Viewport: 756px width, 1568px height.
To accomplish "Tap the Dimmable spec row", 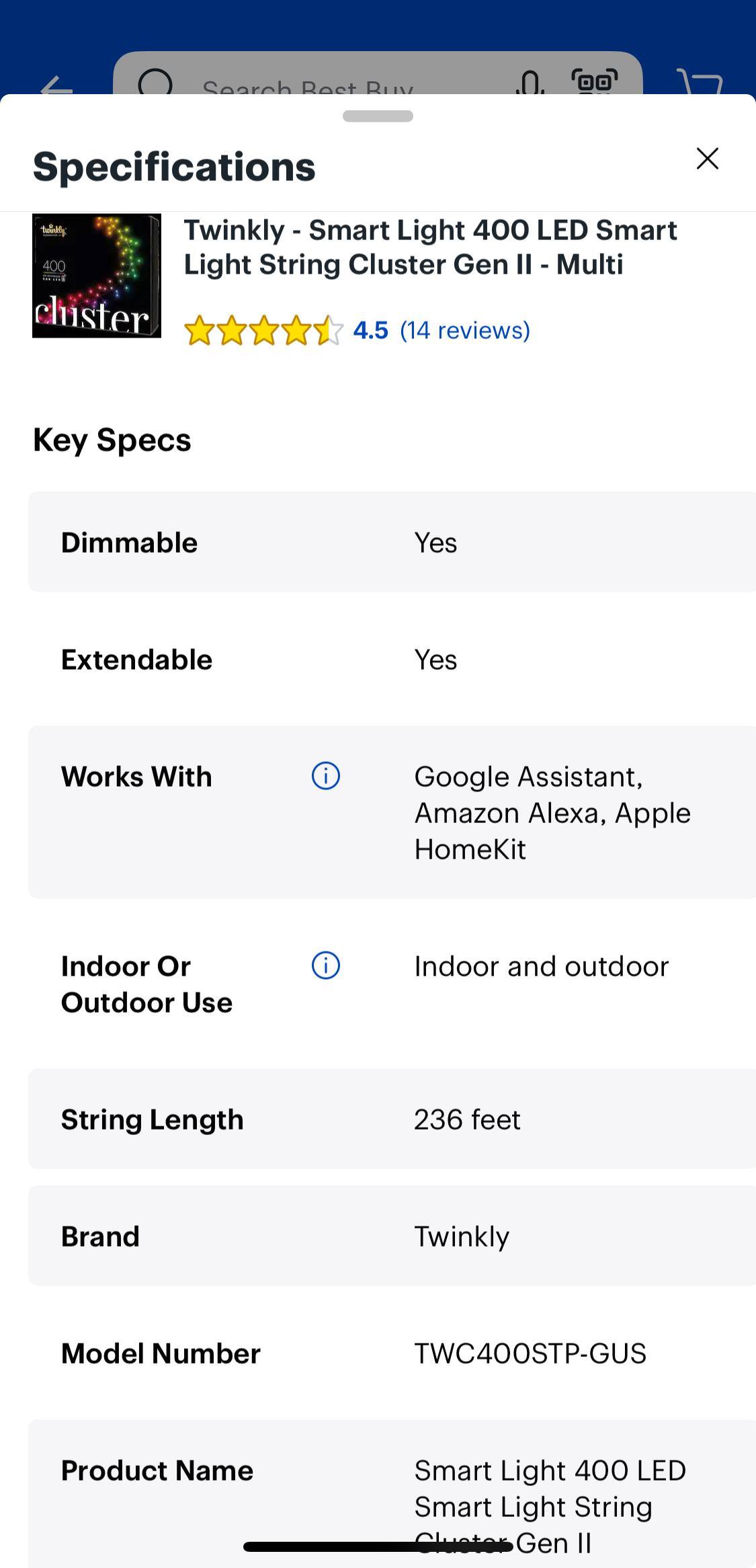I will coord(392,542).
